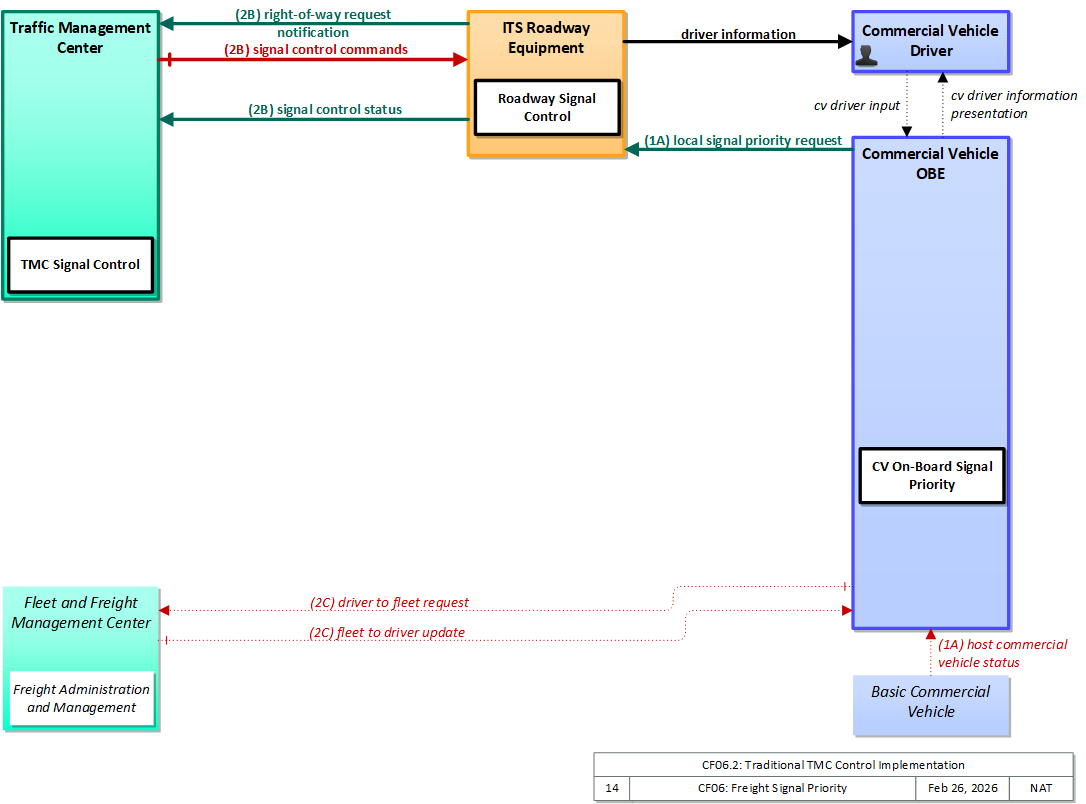1086x804 pixels.
Task: Select host commercial vehicle status label
Action: click(x=1003, y=653)
